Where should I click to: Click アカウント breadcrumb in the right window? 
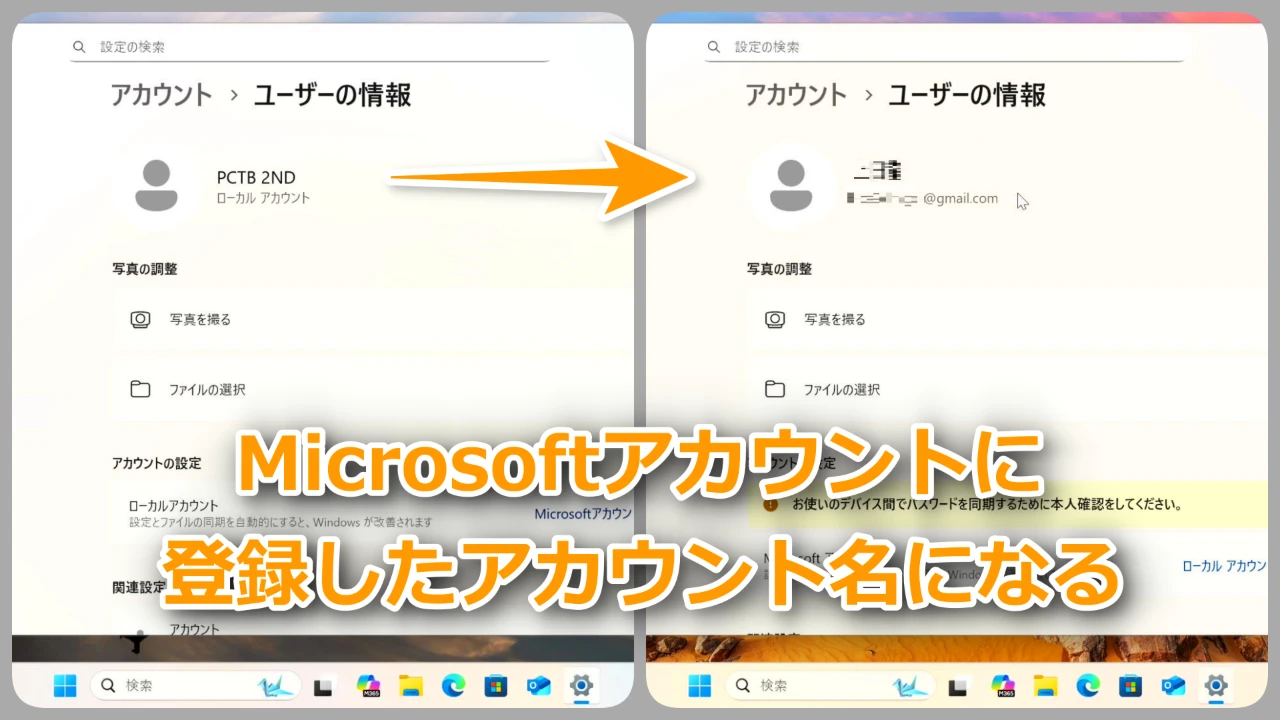(796, 95)
